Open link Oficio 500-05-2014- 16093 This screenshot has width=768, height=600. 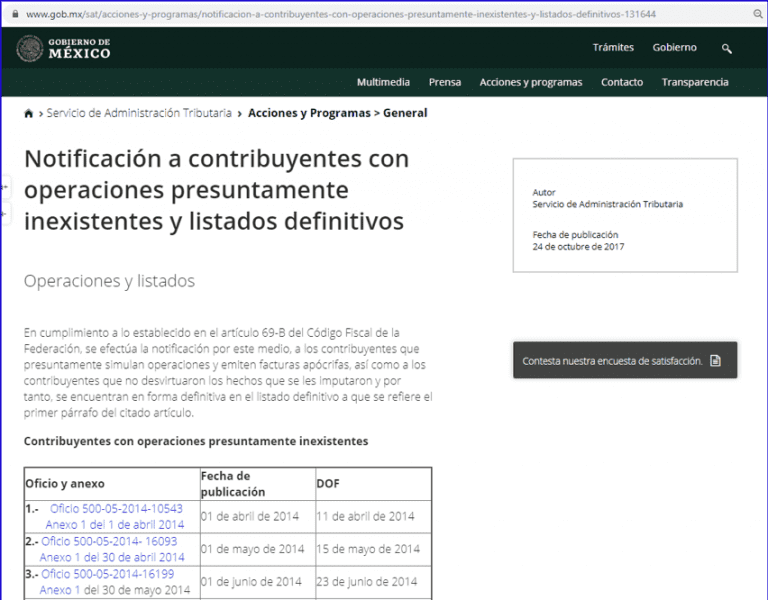(x=109, y=542)
